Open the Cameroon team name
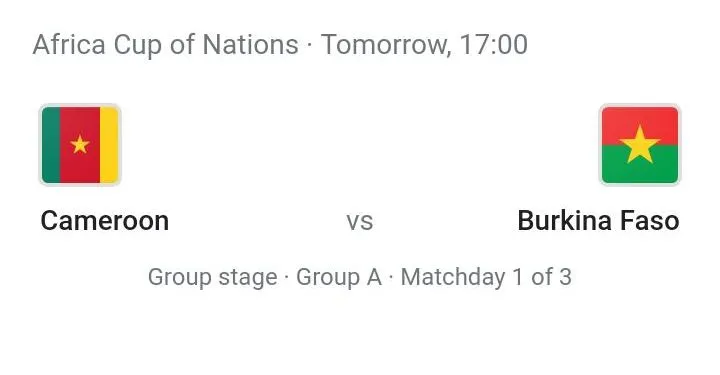This screenshot has height=375, width=720. pos(105,221)
